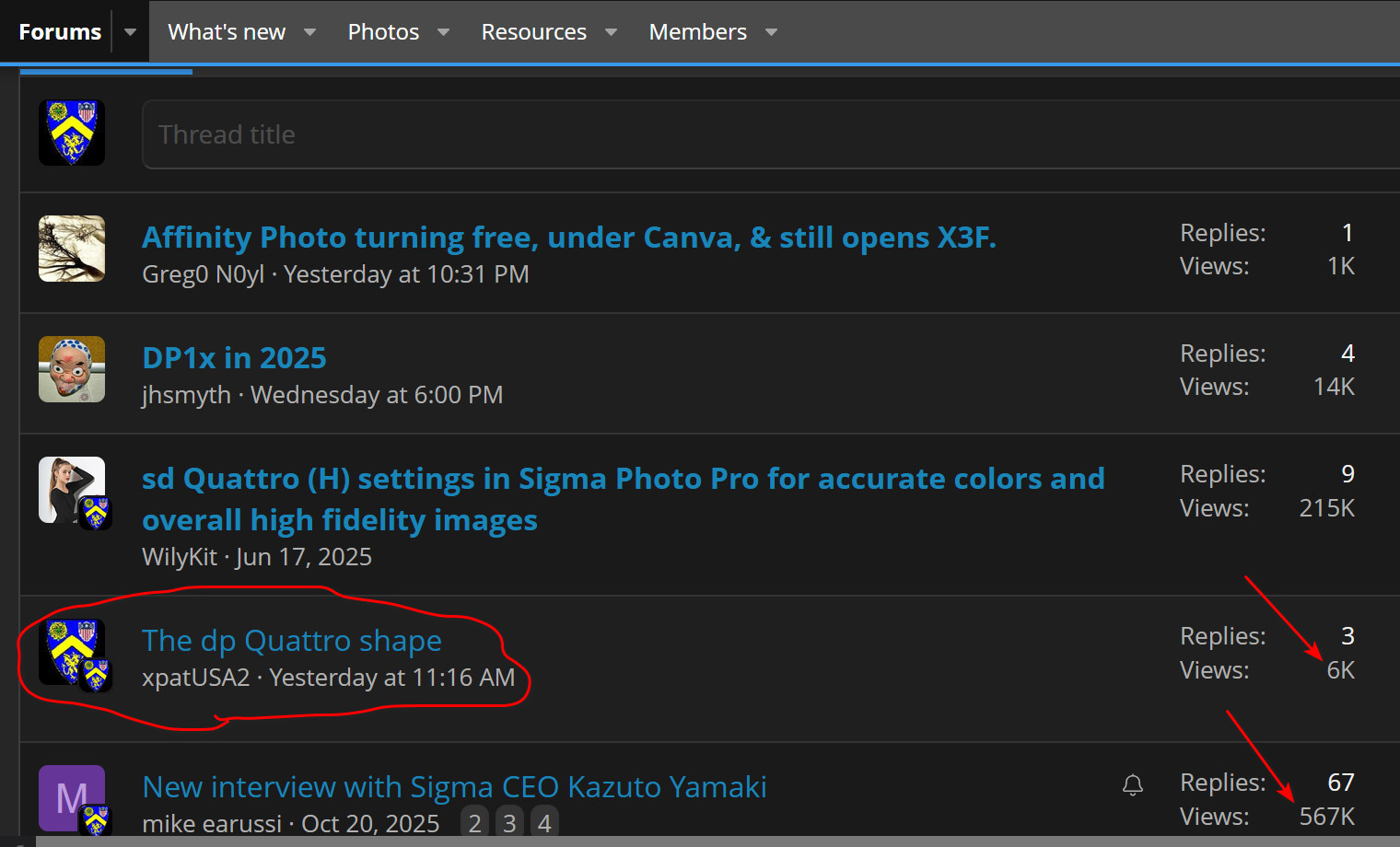1400x847 pixels.
Task: Expand the Forums dropdown arrow
Action: pyautogui.click(x=130, y=32)
